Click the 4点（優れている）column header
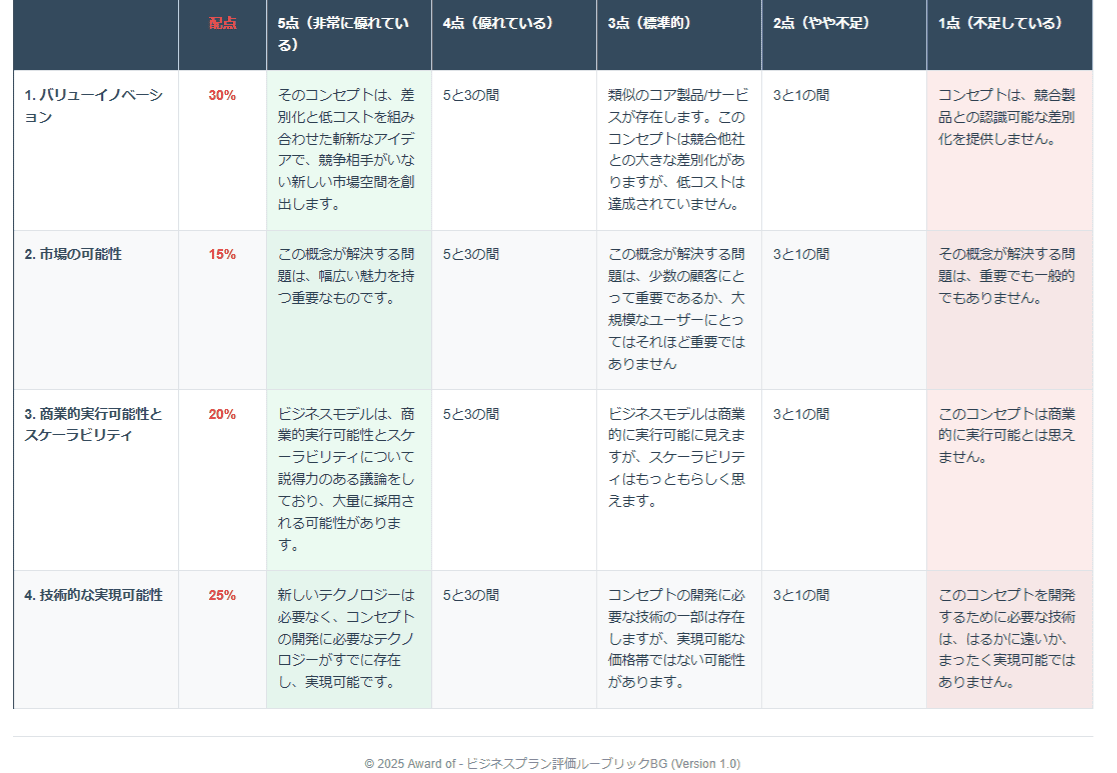This screenshot has height=773, width=1117. 498,24
